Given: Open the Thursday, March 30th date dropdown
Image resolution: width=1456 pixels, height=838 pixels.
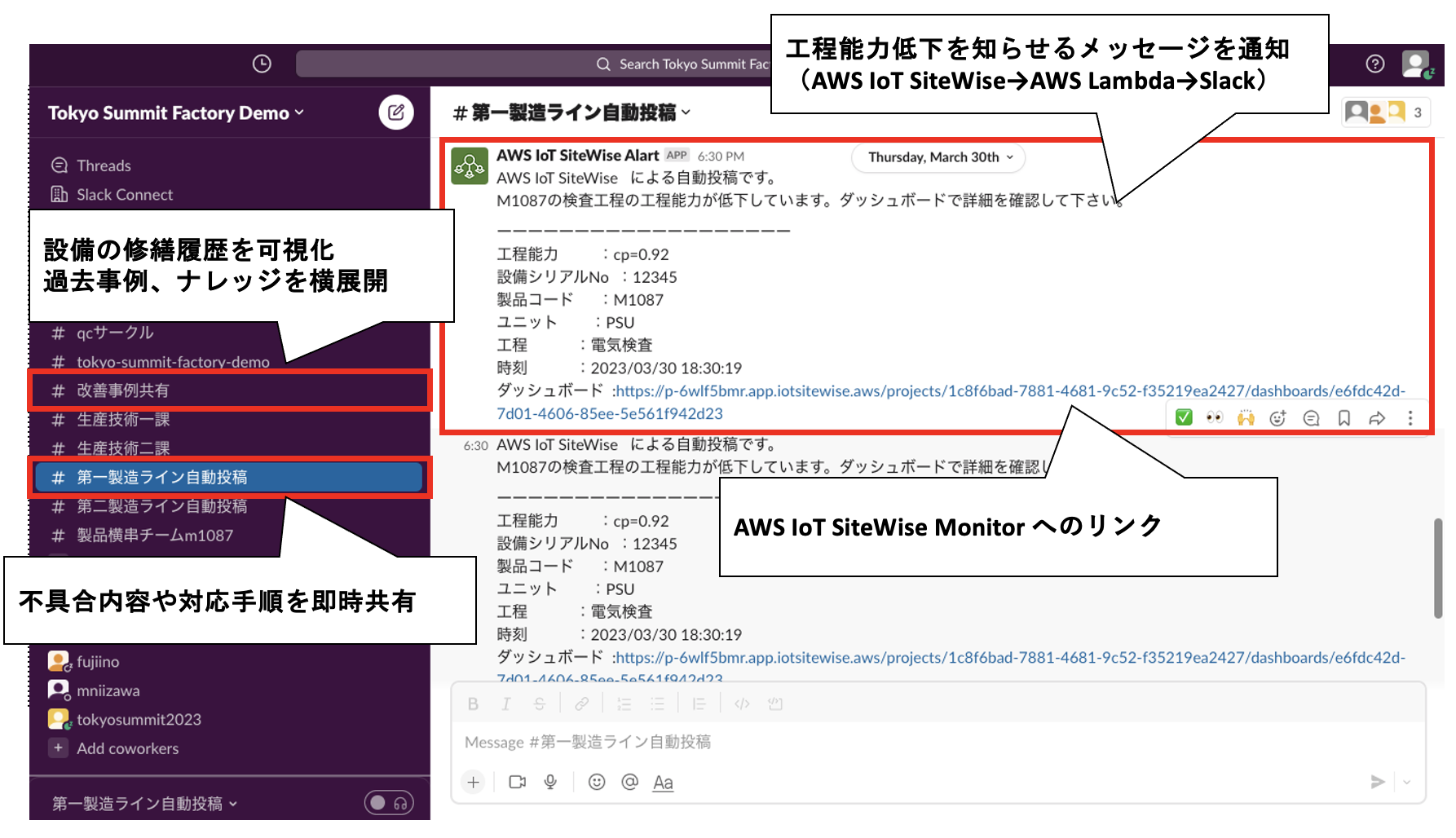Looking at the screenshot, I should coord(938,157).
